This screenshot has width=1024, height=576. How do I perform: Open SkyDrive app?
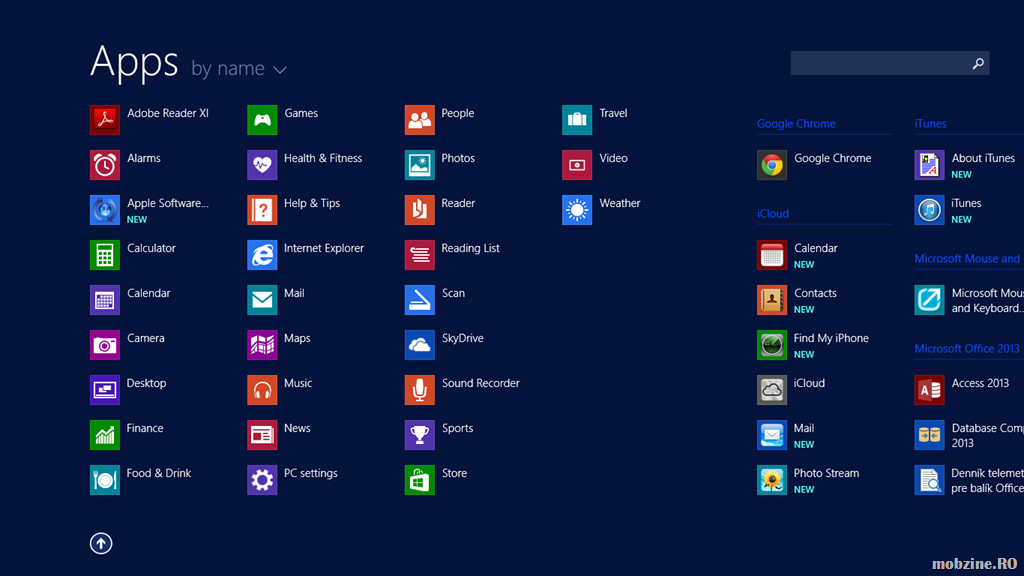444,345
